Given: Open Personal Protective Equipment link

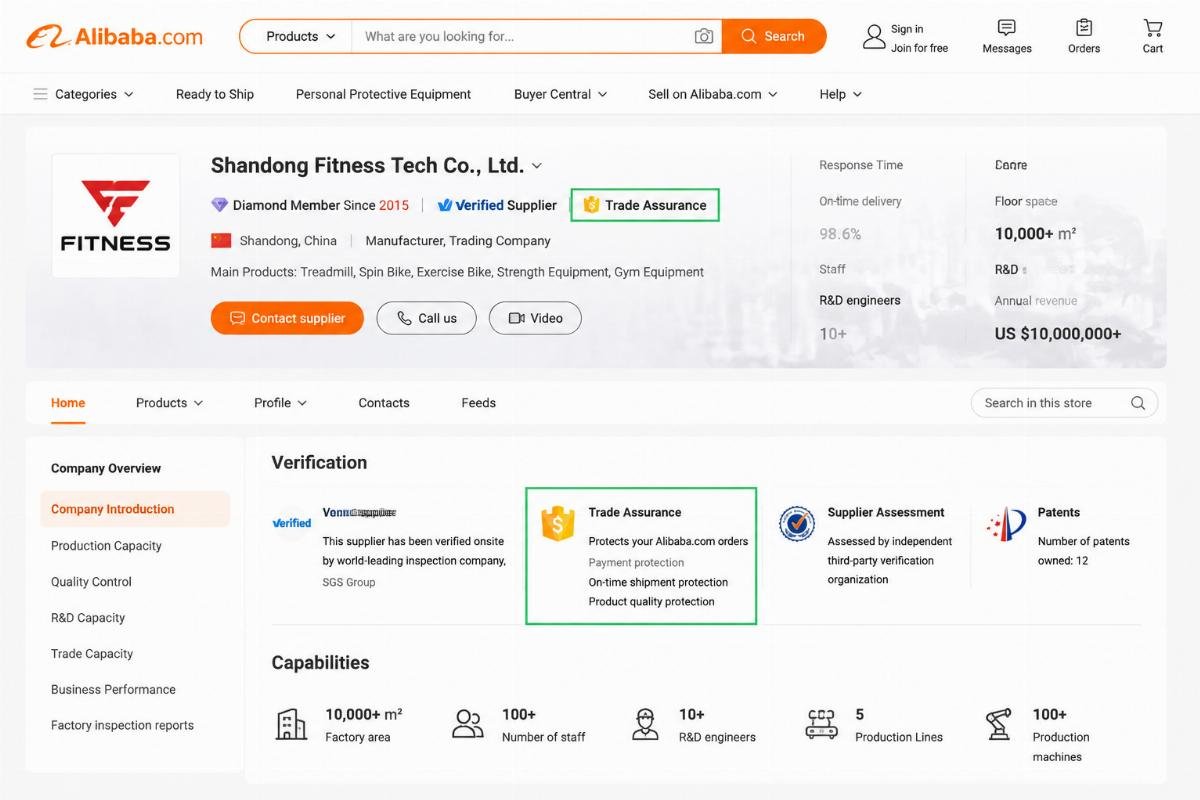Looking at the screenshot, I should point(383,94).
